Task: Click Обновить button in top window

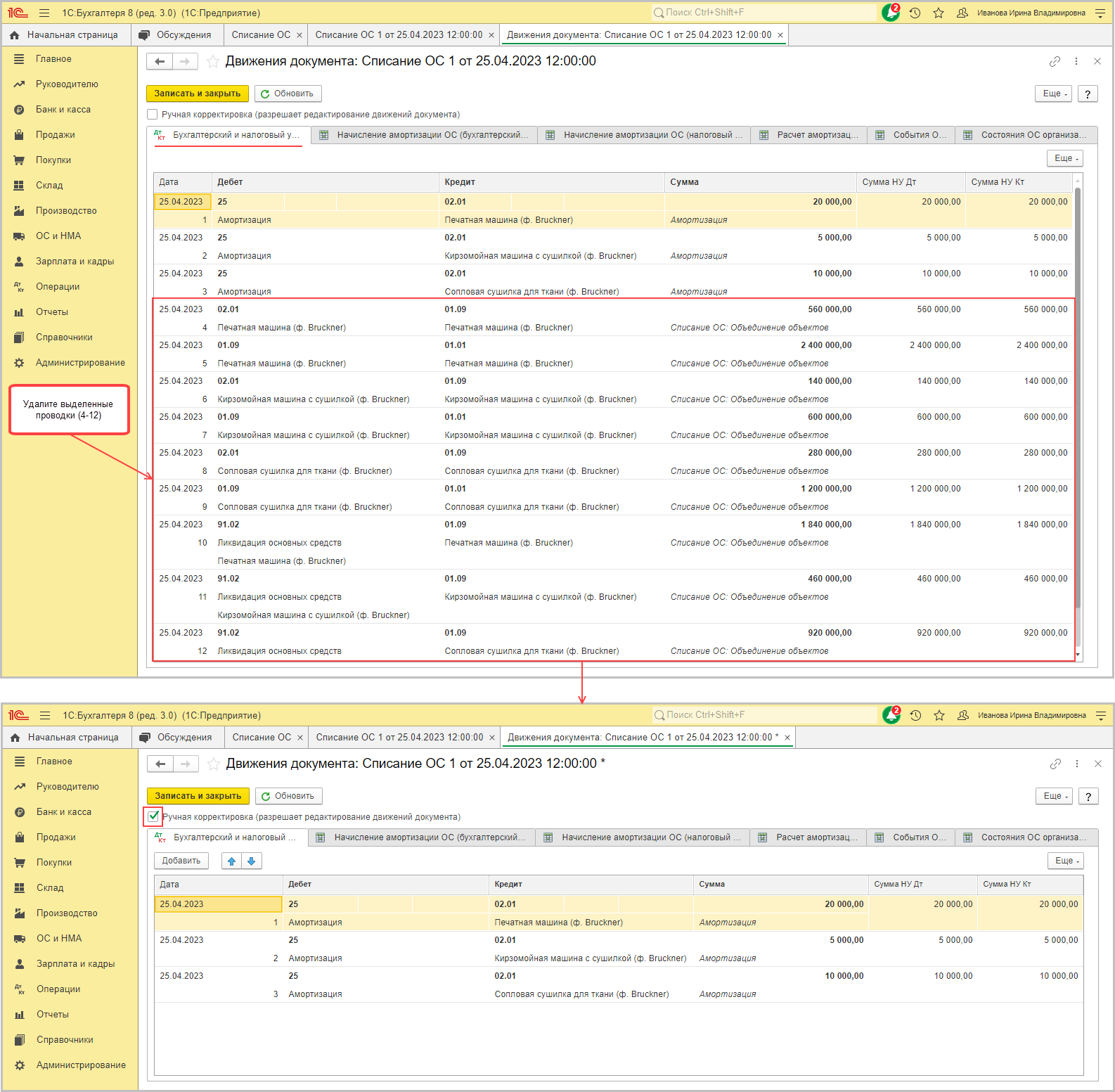Action: (288, 94)
